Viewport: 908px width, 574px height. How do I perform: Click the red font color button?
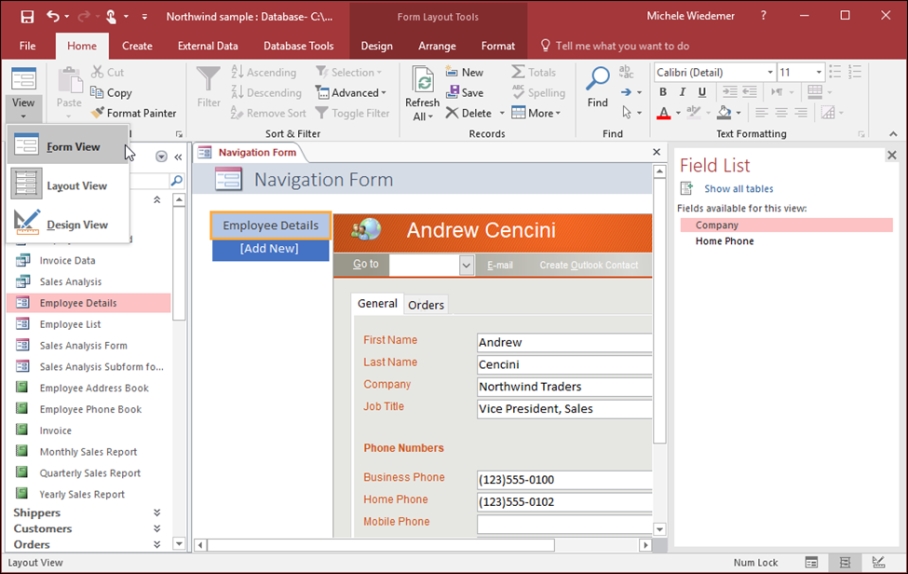point(664,113)
